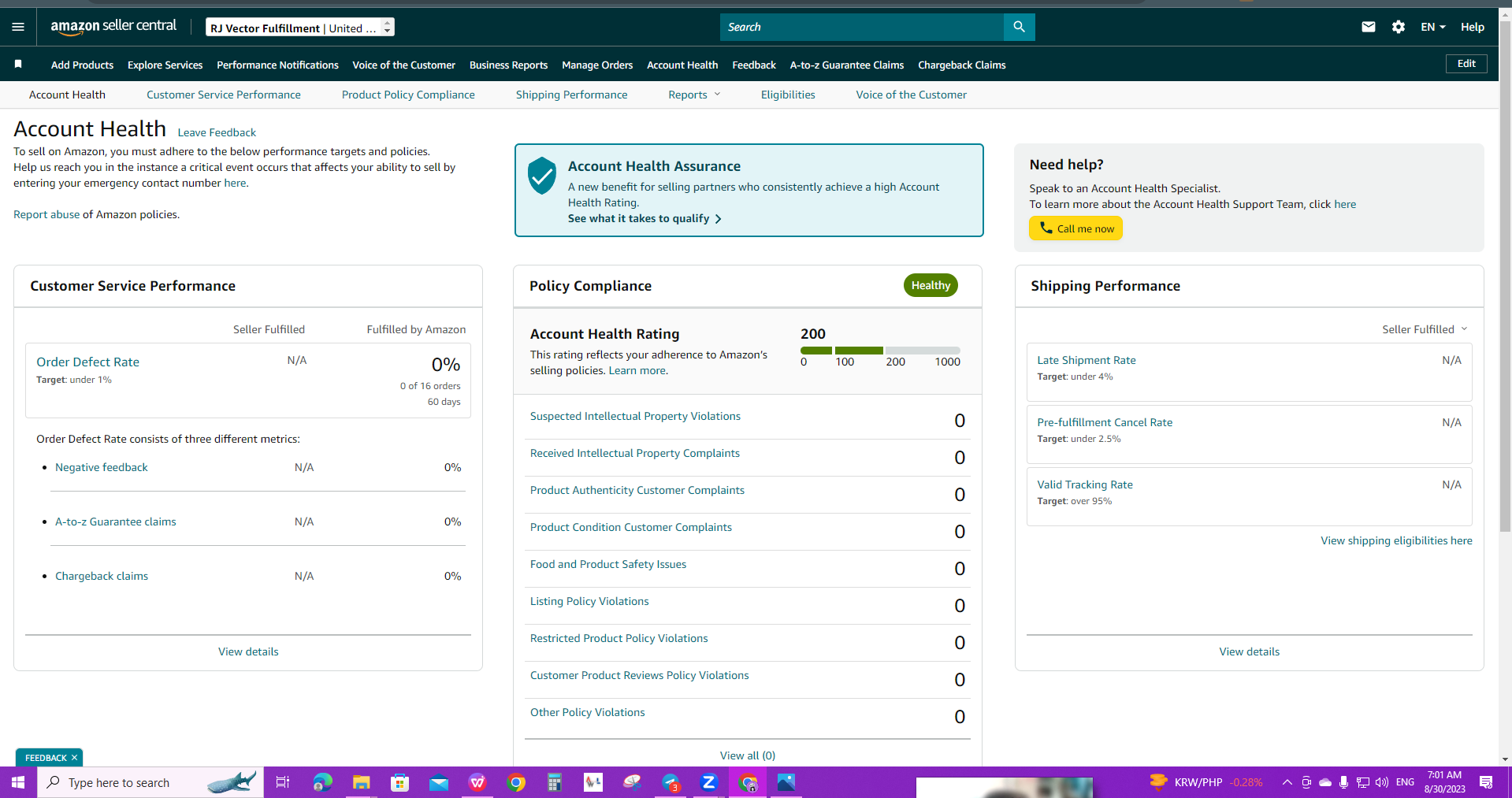This screenshot has width=1512, height=798.
Task: Open the EN language dropdown
Action: [x=1433, y=27]
